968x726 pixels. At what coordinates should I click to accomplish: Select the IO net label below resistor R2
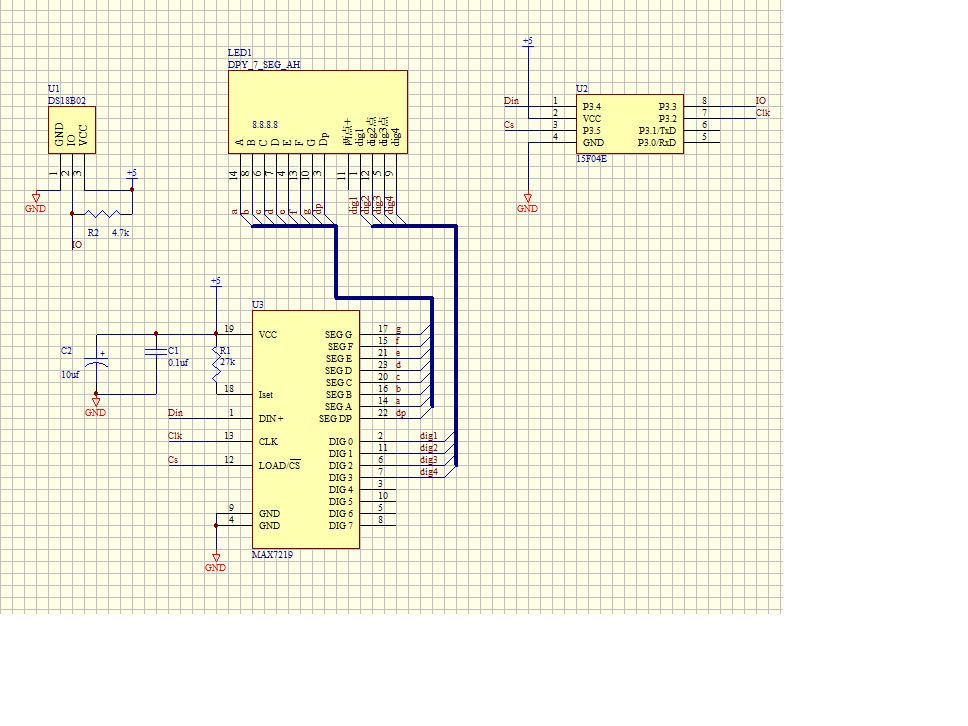pos(77,245)
